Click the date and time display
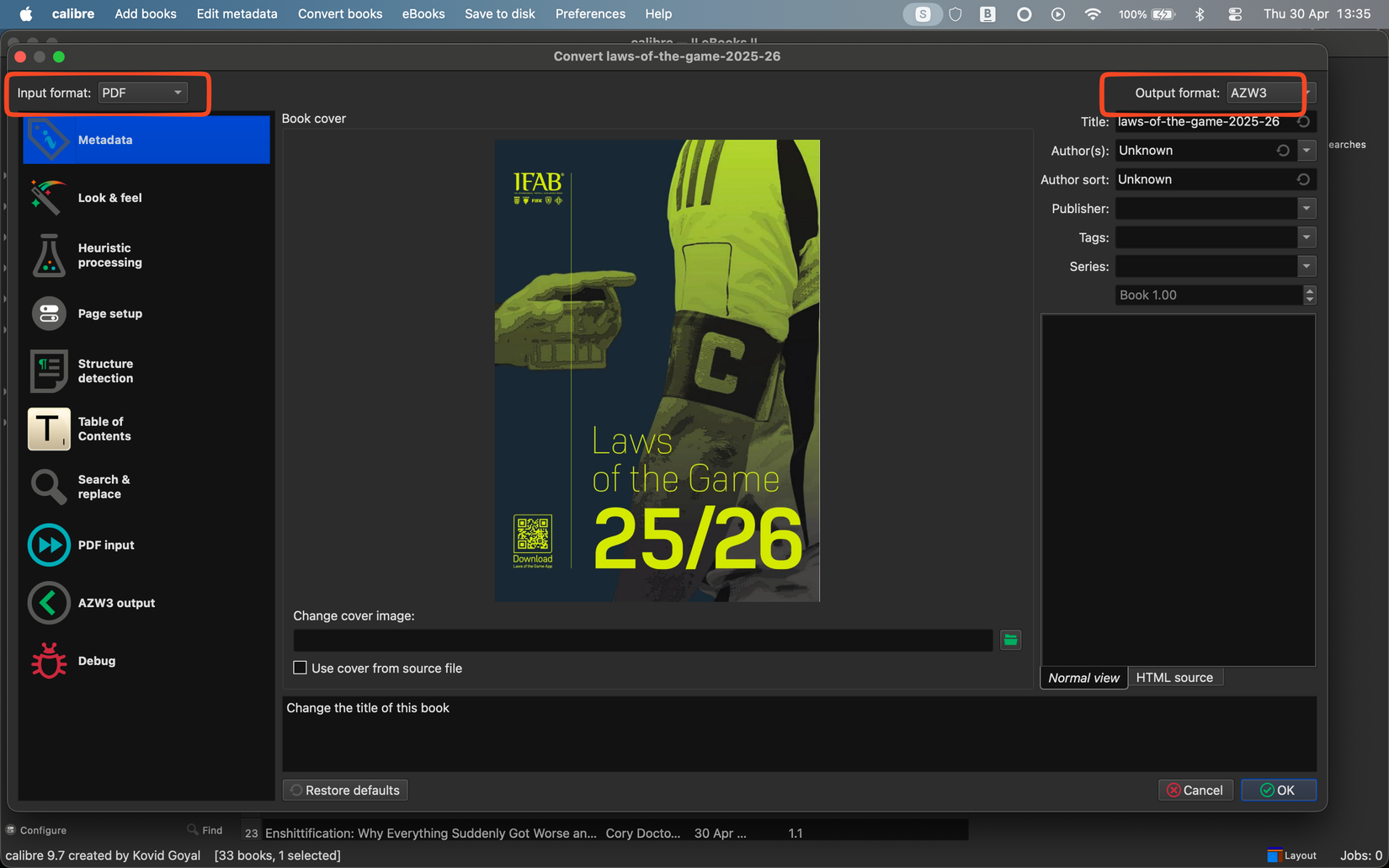Image resolution: width=1389 pixels, height=868 pixels. (x=1317, y=13)
